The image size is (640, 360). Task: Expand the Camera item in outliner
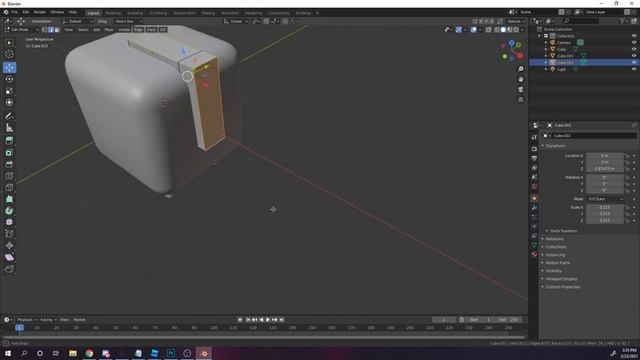[x=546, y=42]
